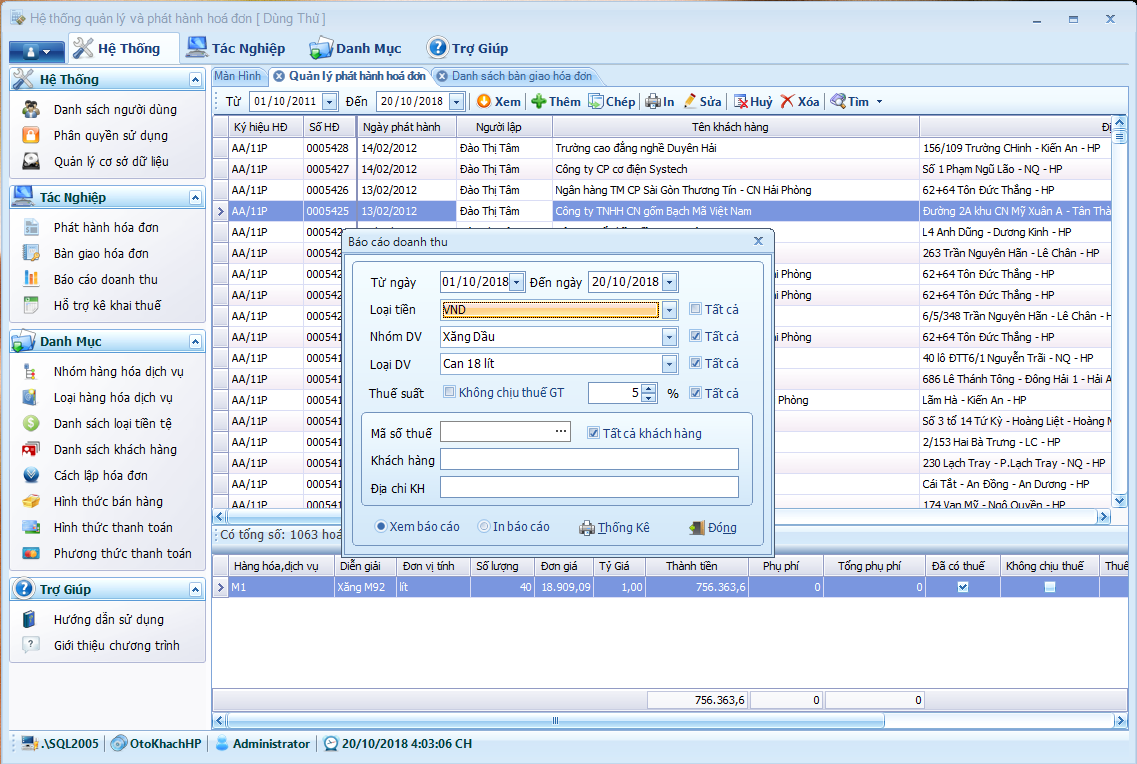
Task: Click the Huỷ cancel toolbar icon
Action: pos(741,101)
